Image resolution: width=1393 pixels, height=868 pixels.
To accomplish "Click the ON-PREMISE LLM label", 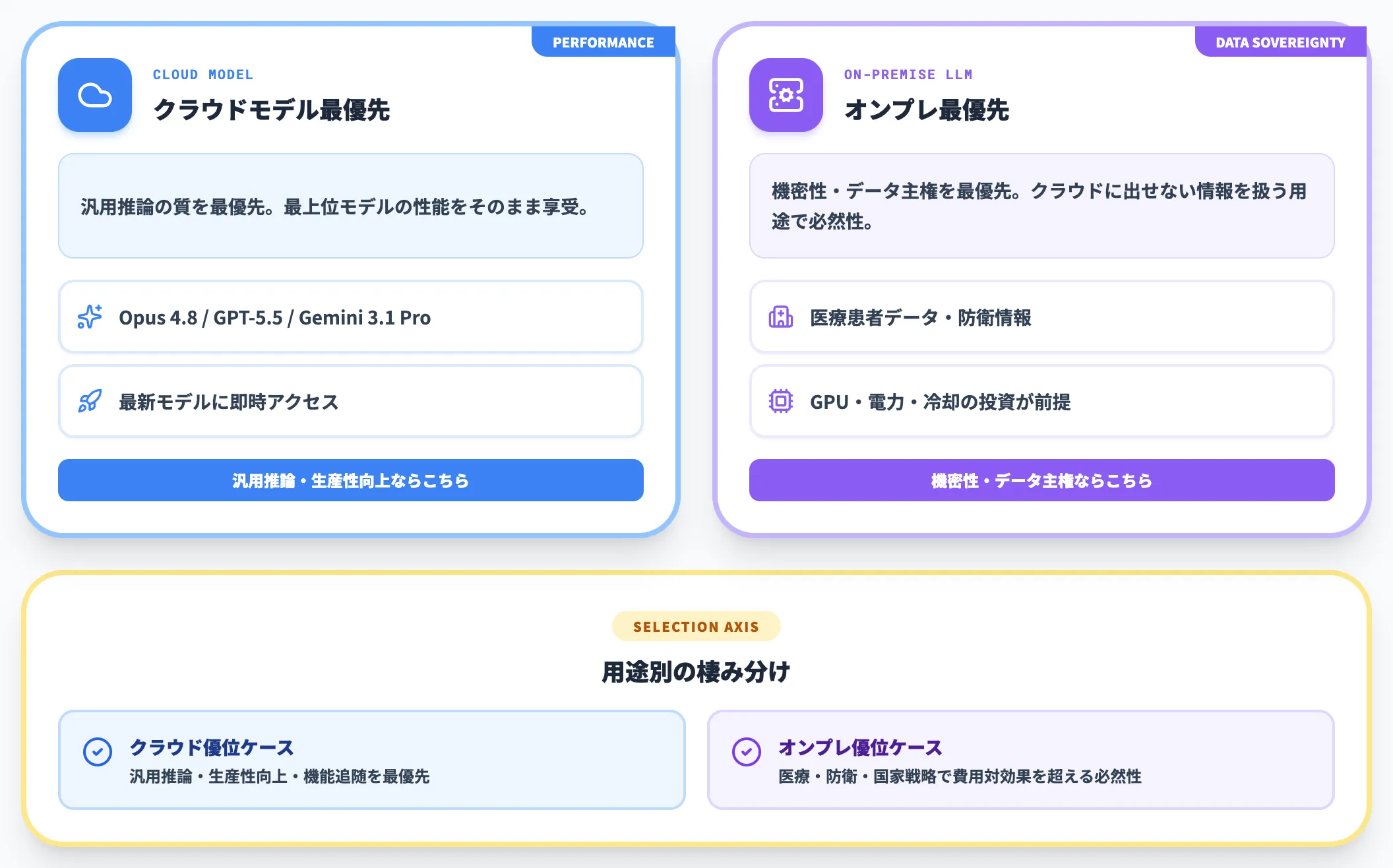I will pyautogui.click(x=908, y=75).
